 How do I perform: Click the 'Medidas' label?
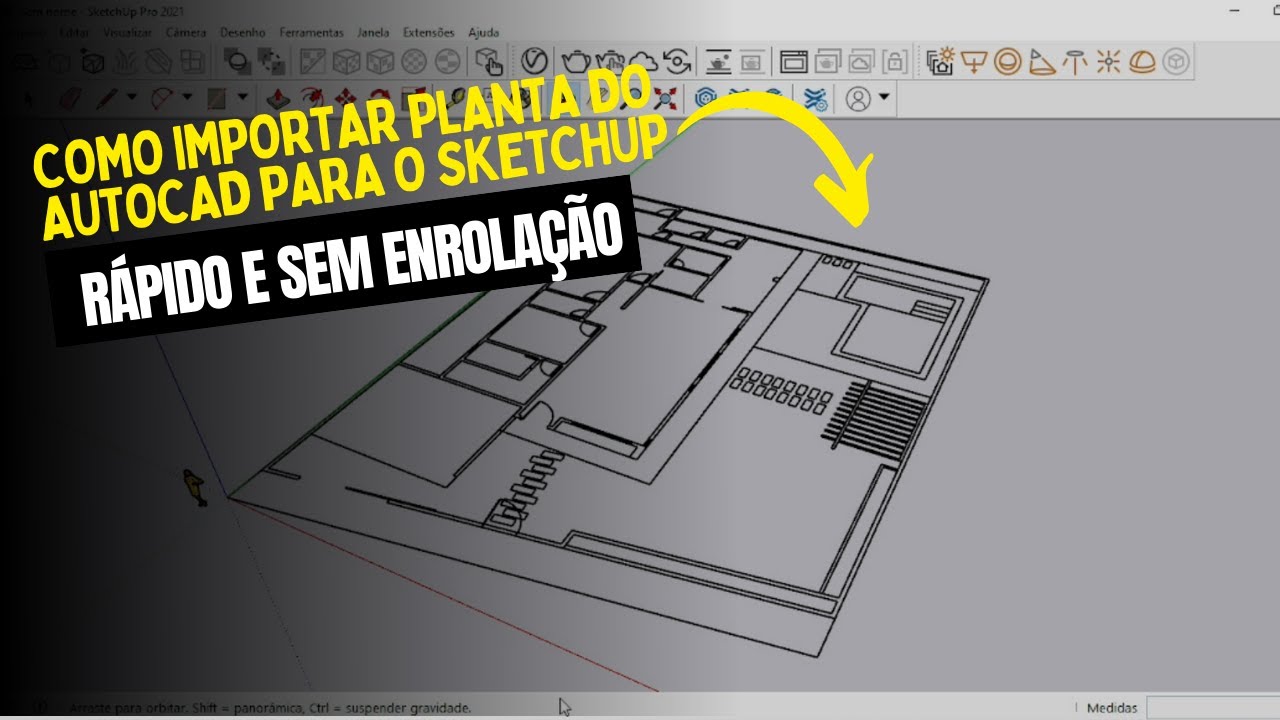1112,708
